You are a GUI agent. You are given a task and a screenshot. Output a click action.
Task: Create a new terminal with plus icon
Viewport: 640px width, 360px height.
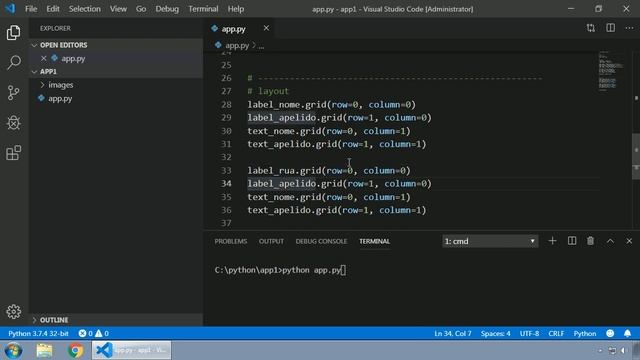pos(552,241)
